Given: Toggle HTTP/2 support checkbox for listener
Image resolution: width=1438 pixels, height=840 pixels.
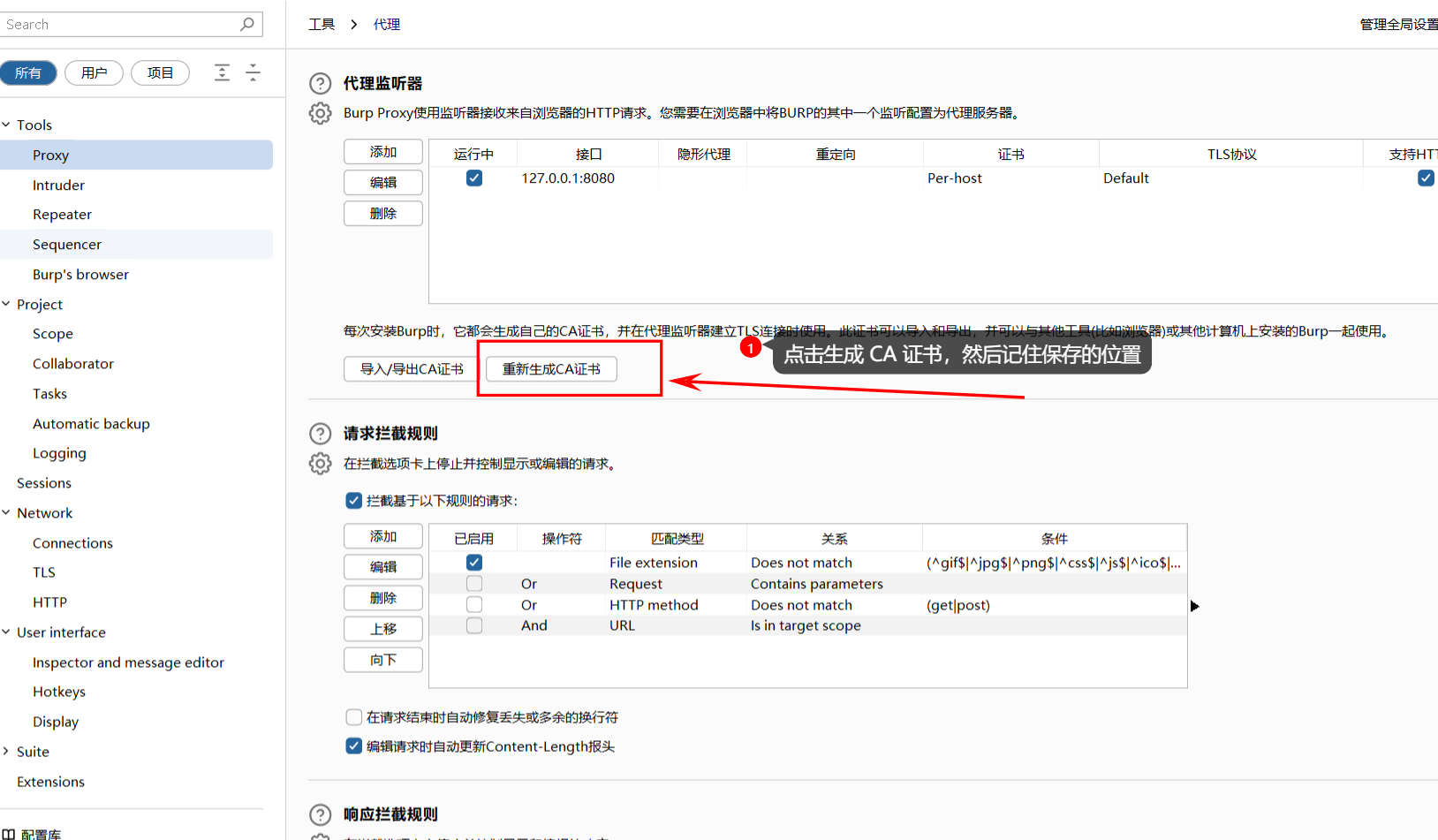Looking at the screenshot, I should coord(1426,178).
